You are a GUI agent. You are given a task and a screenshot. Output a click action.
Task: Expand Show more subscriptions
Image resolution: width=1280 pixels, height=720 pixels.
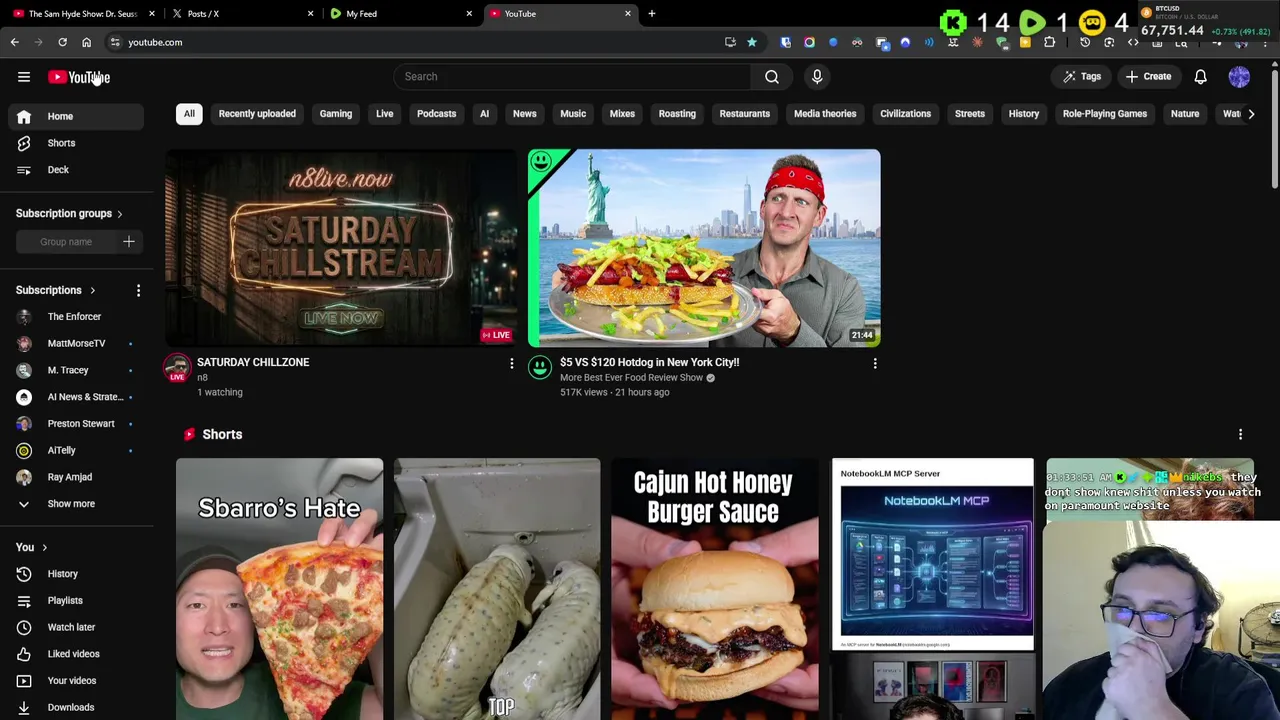point(76,504)
